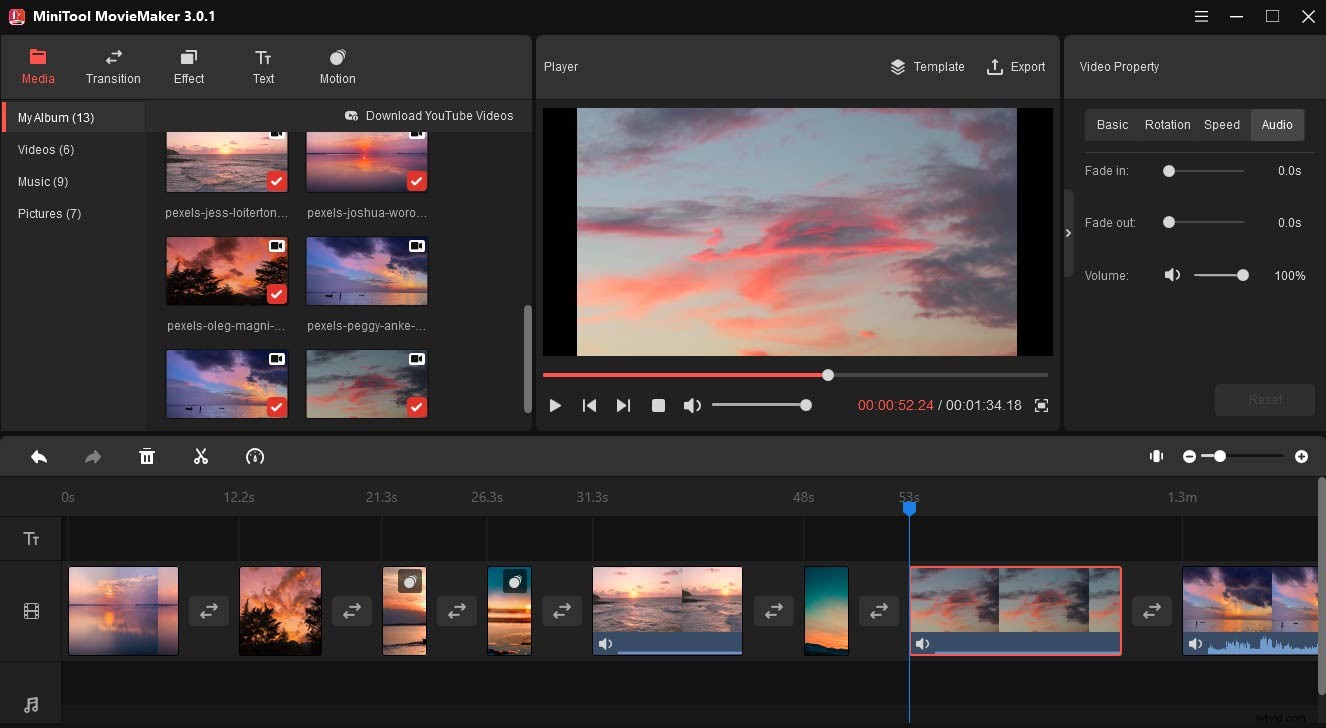Select the pexels-oleg-magni thumbnail
The image size is (1326, 728).
(x=227, y=270)
